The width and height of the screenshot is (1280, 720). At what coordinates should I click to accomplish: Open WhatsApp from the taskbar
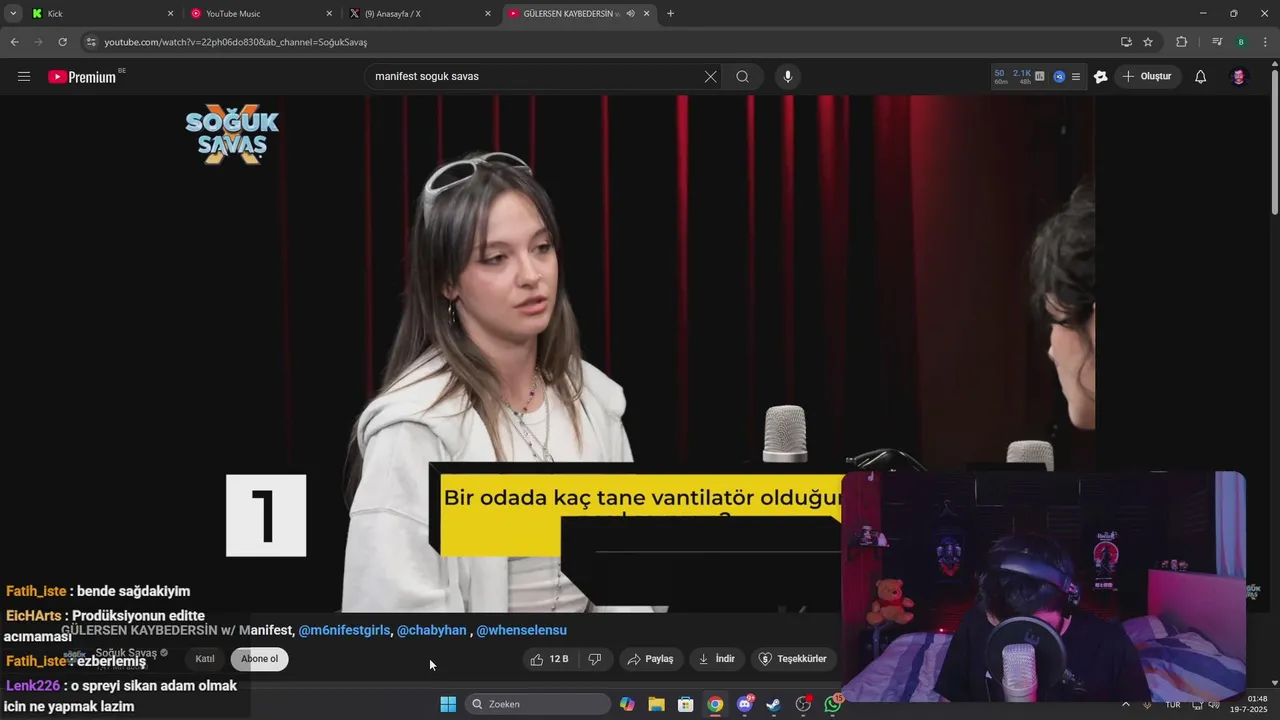tap(833, 704)
